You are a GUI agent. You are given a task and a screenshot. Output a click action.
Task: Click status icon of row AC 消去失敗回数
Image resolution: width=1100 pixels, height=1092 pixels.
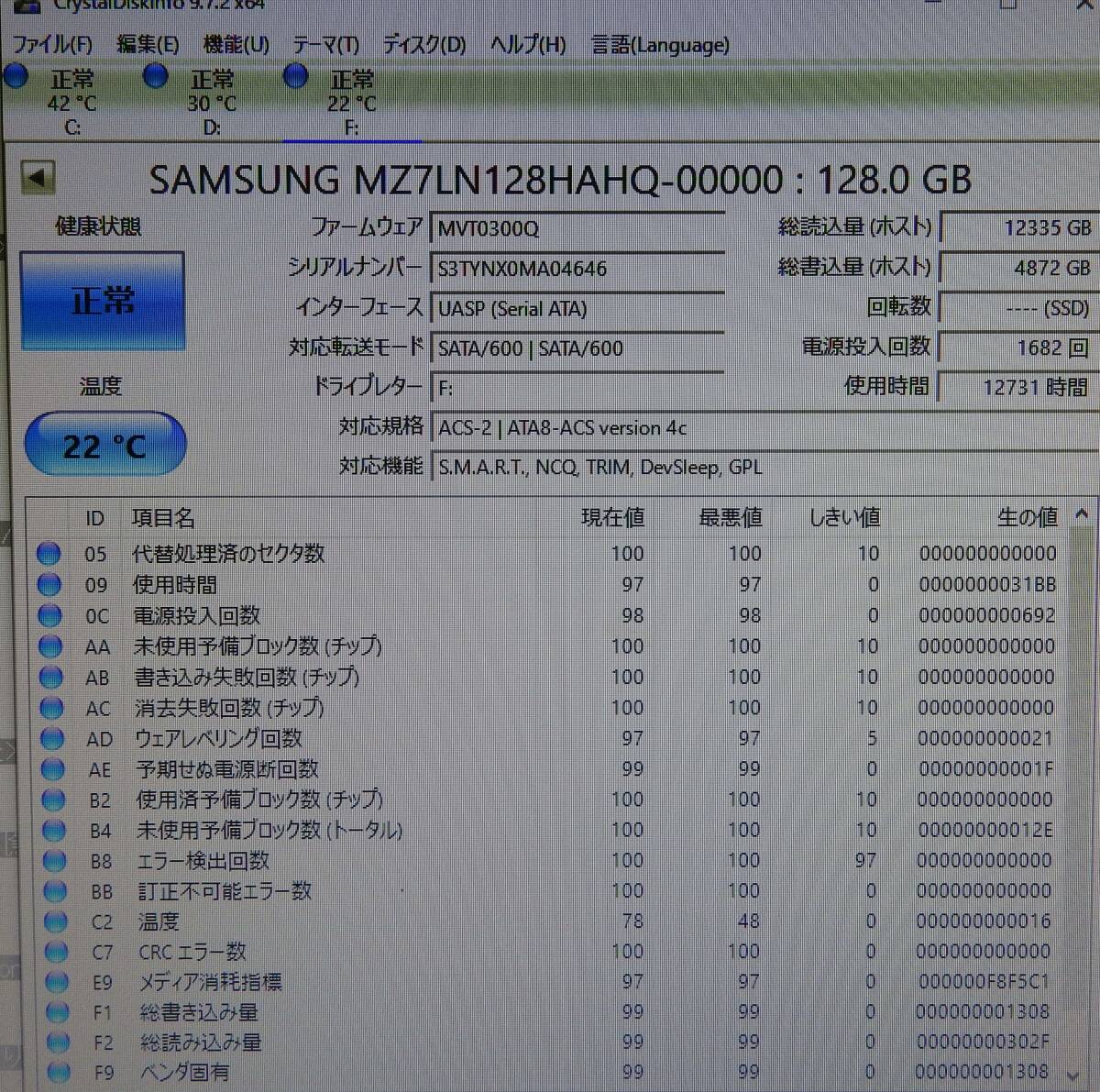point(51,709)
